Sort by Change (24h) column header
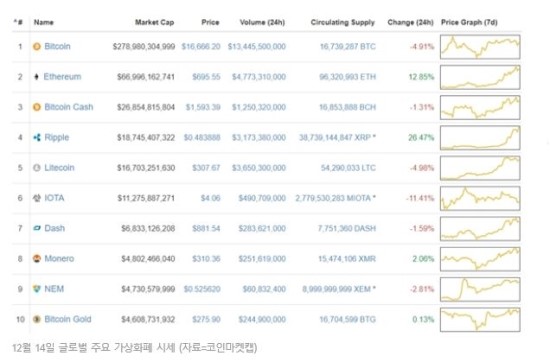This screenshot has height=362, width=550. tap(410, 22)
